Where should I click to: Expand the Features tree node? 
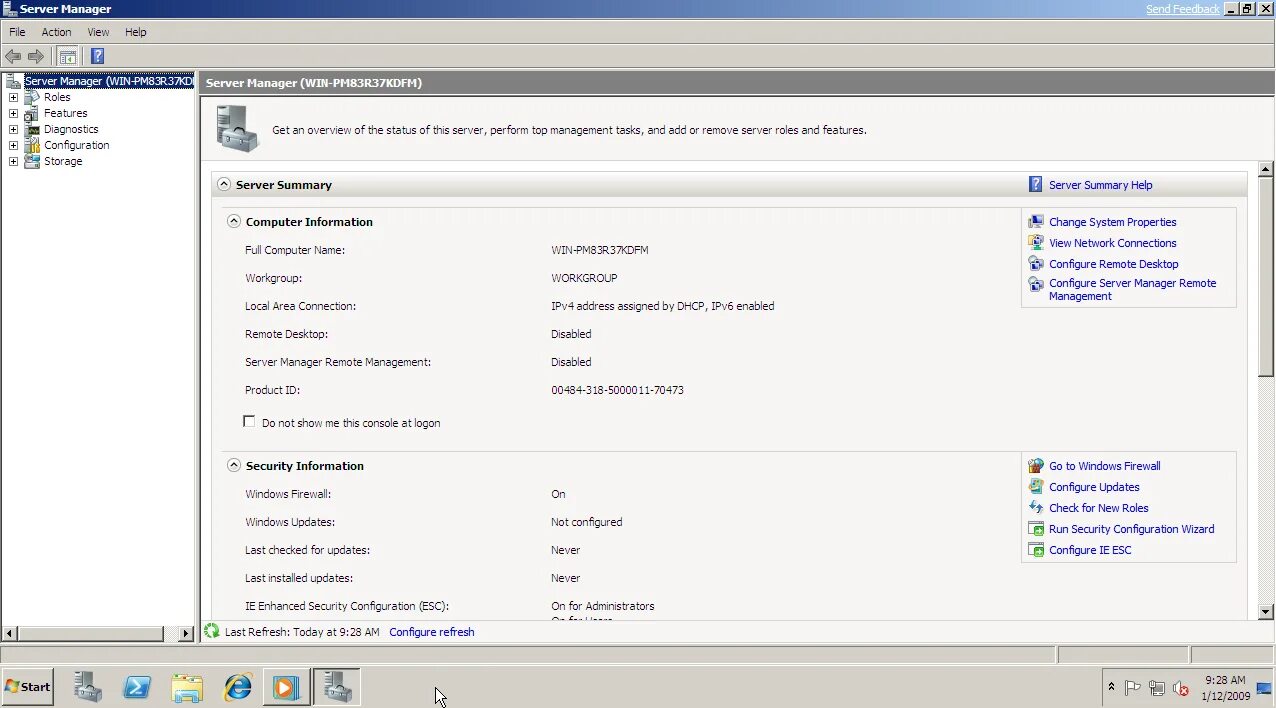click(13, 113)
